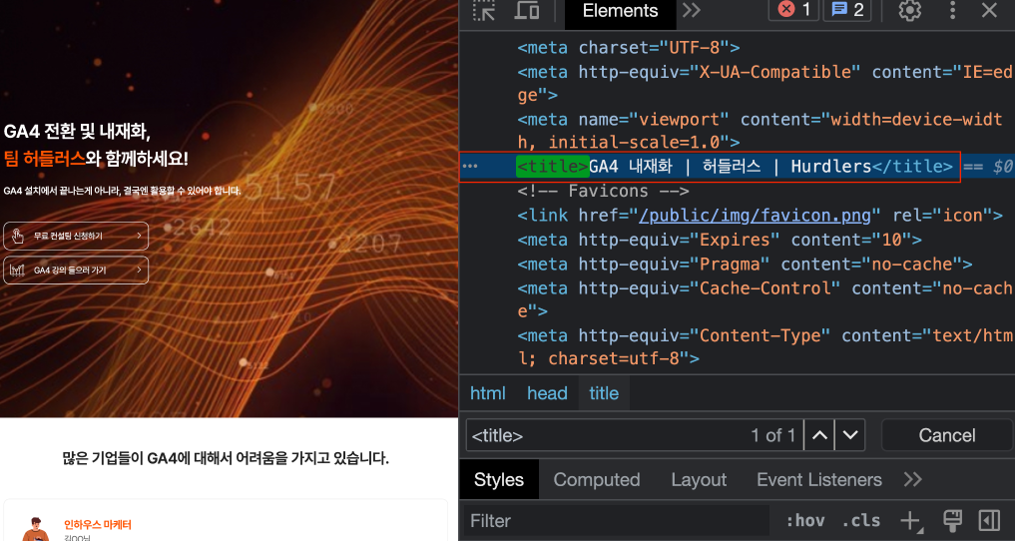Select title in the breadcrumb bar
The width and height of the screenshot is (1015, 541).
[603, 393]
